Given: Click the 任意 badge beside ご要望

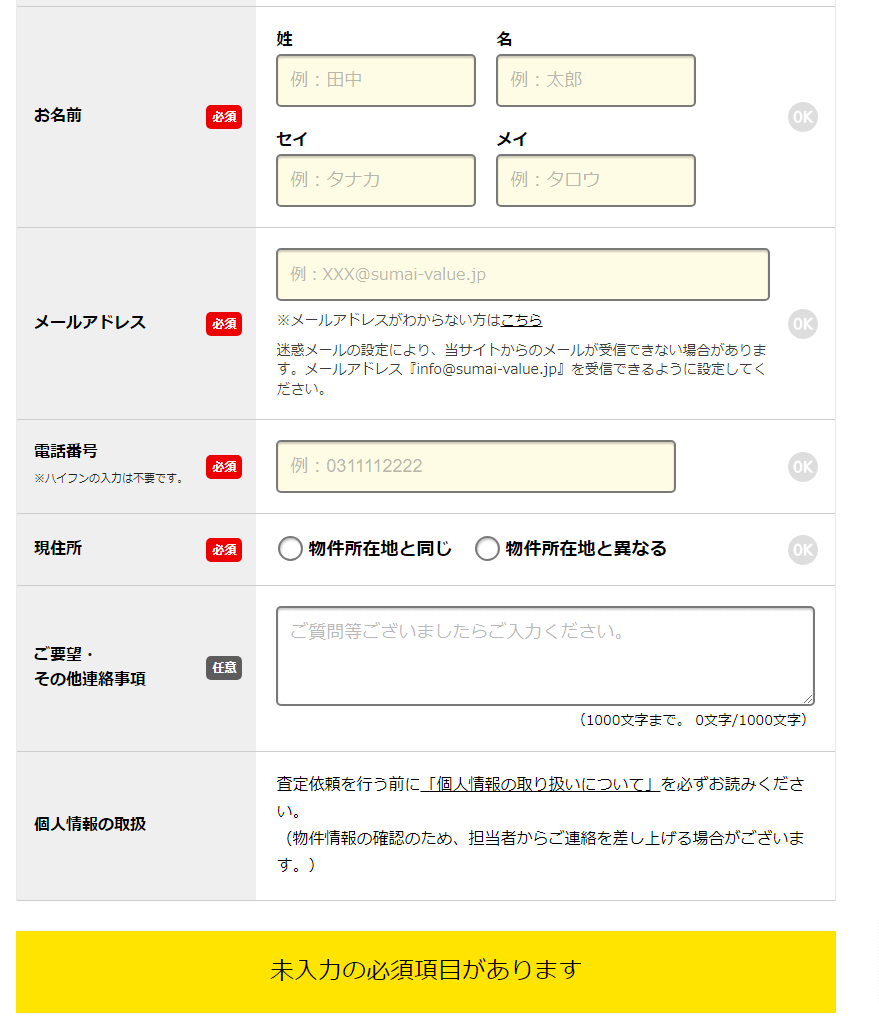Looking at the screenshot, I should [224, 668].
